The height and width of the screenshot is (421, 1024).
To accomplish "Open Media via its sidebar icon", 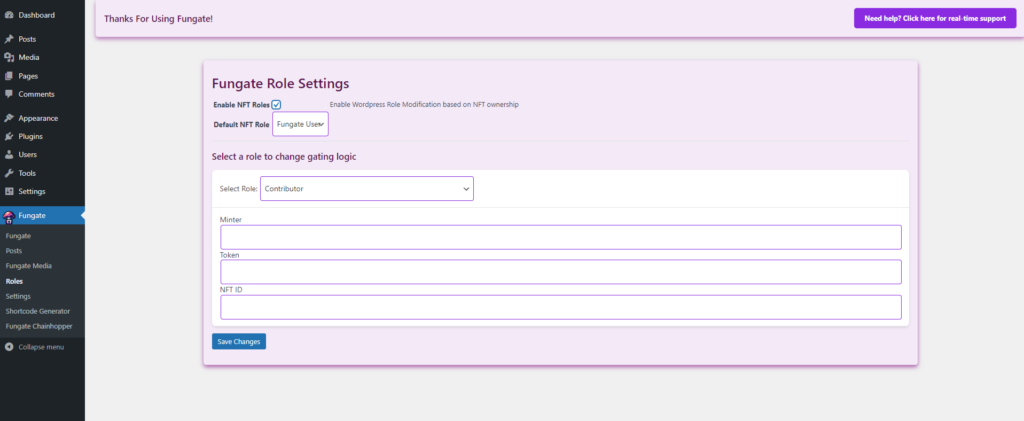I will click(9, 57).
